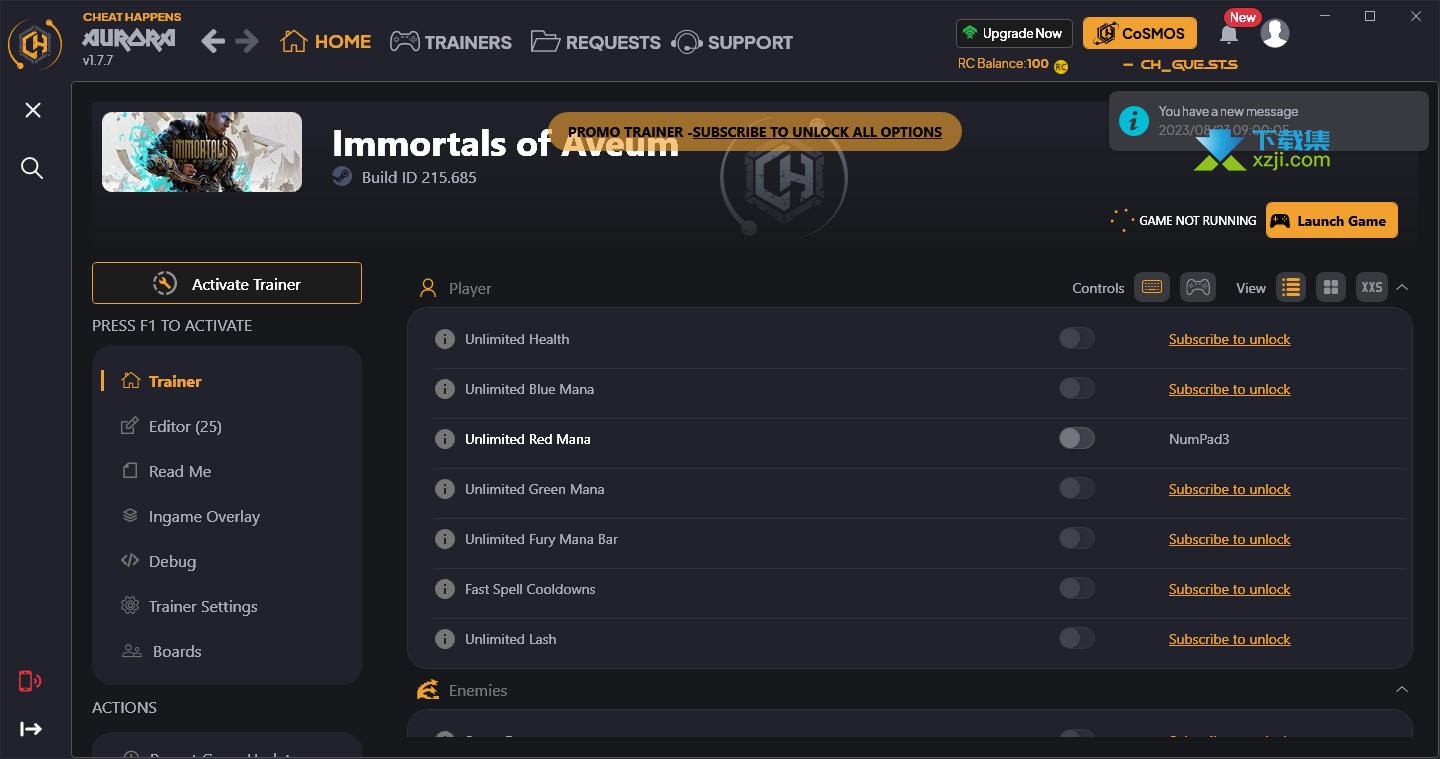Switch to XXS compact view
Screen dimensions: 1440x759
[x=1372, y=287]
